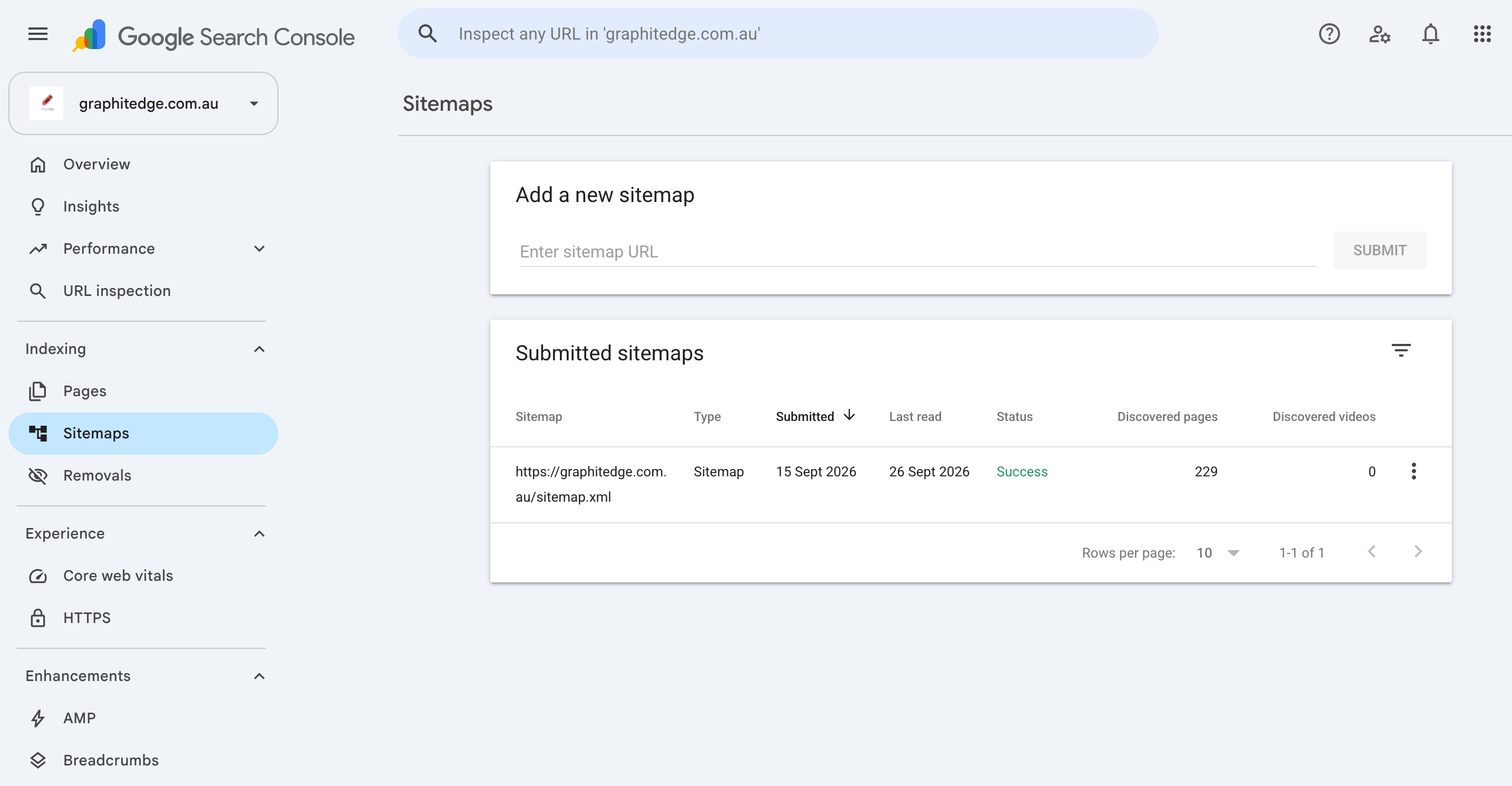Focus the Enter sitemap URL field
The height and width of the screenshot is (786, 1512).
pos(917,252)
